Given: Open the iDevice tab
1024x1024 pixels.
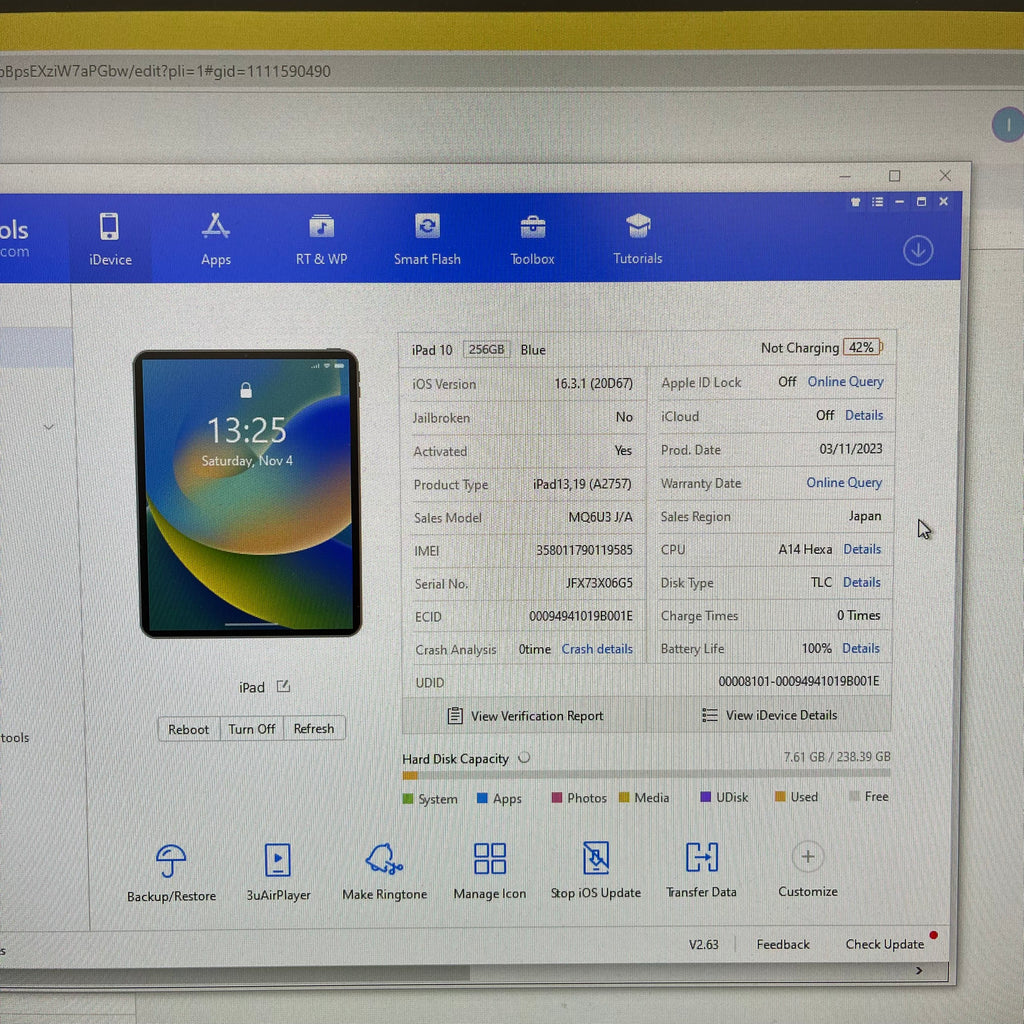Looking at the screenshot, I should click(110, 239).
